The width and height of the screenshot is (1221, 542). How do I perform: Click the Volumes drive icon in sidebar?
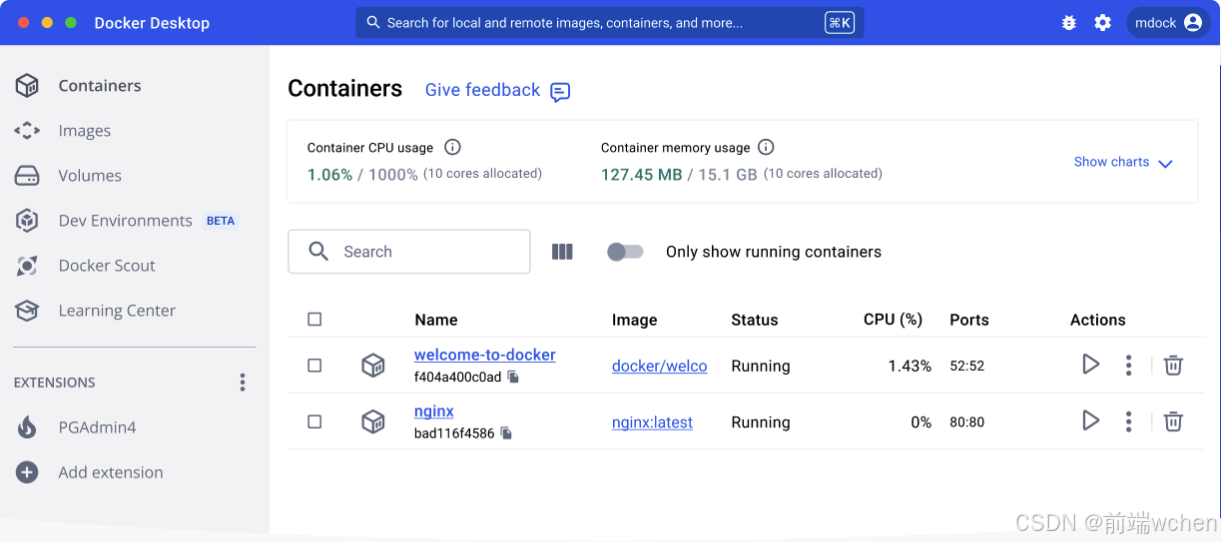click(27, 176)
